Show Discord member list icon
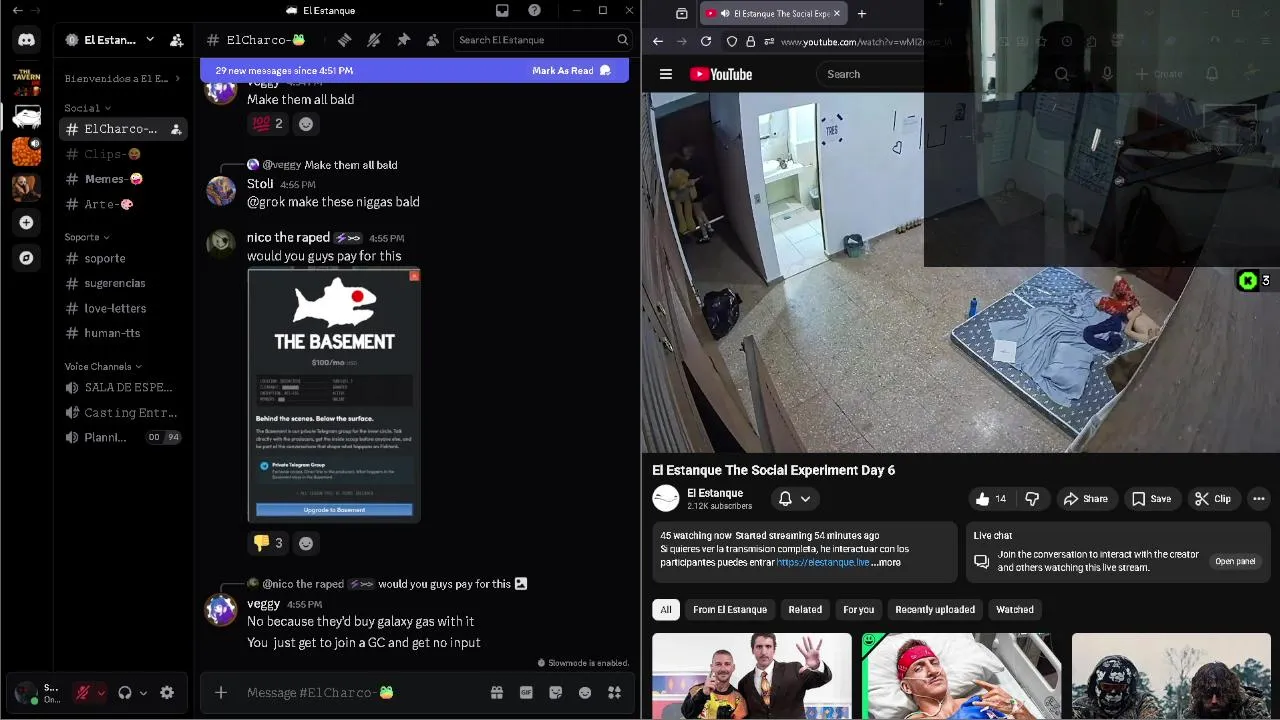 coord(433,40)
